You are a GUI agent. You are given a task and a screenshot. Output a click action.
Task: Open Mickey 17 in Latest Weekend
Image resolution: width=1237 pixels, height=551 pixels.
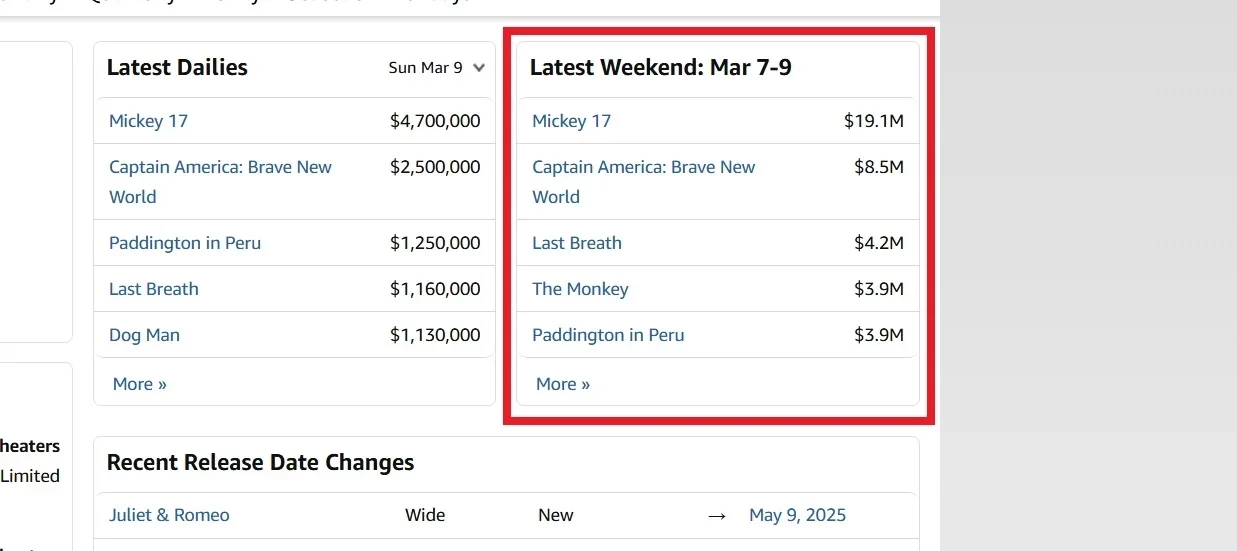[571, 121]
